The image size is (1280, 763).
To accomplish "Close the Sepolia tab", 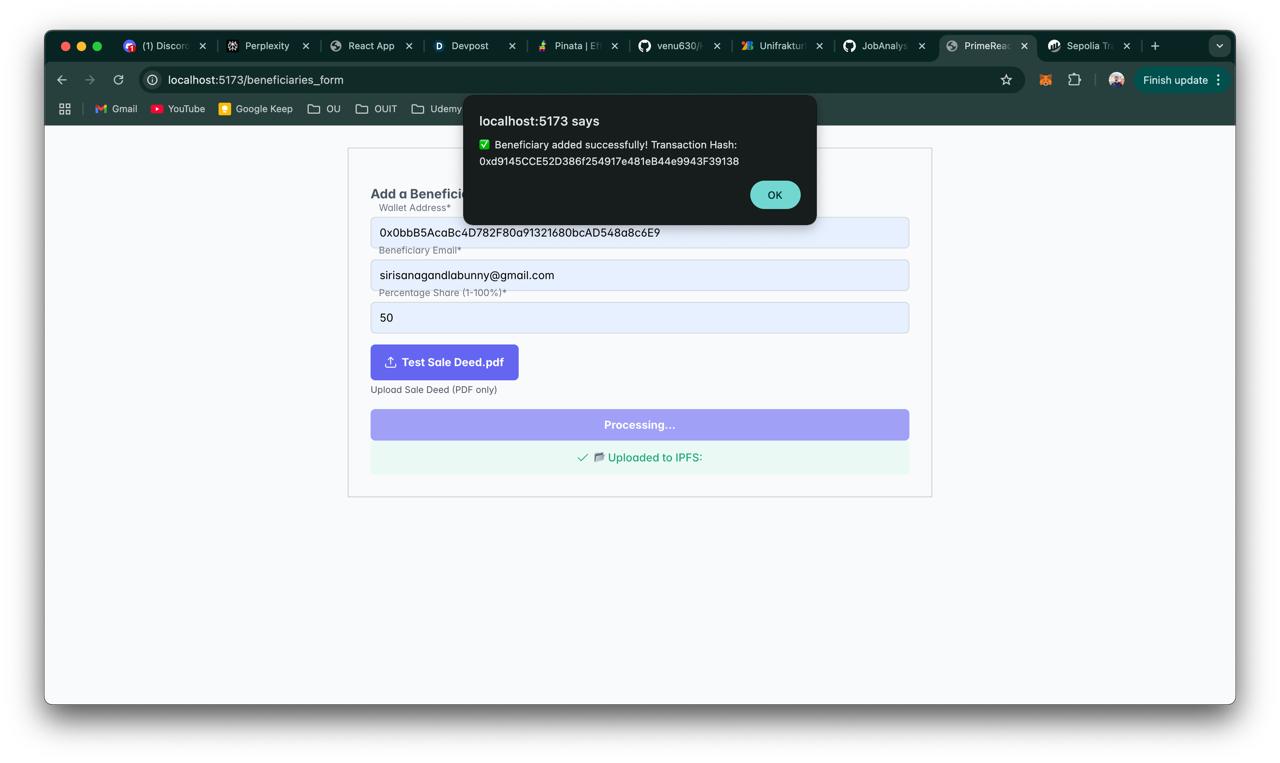I will click(1126, 46).
